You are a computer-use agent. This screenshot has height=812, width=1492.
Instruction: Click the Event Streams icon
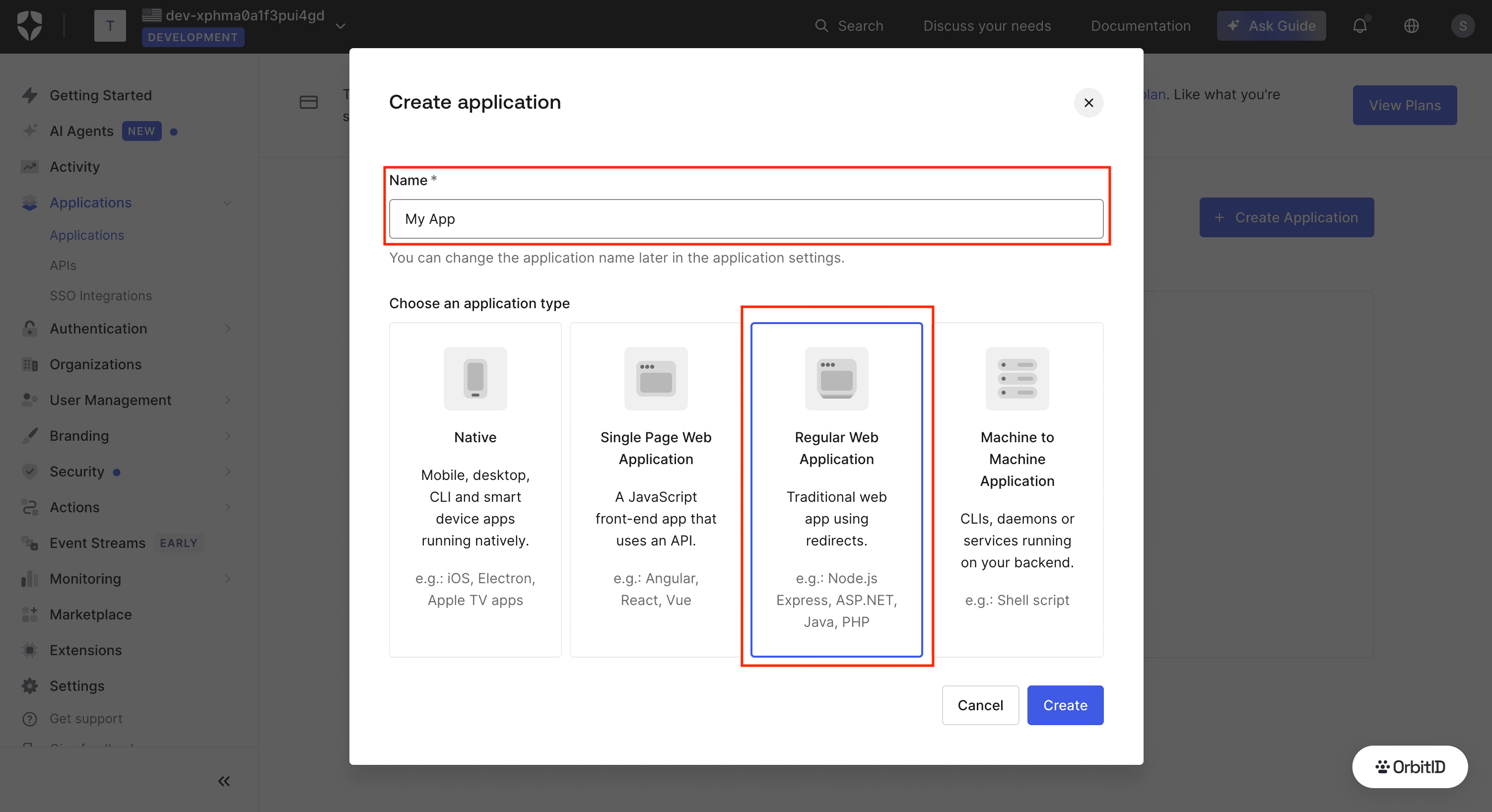tap(30, 542)
